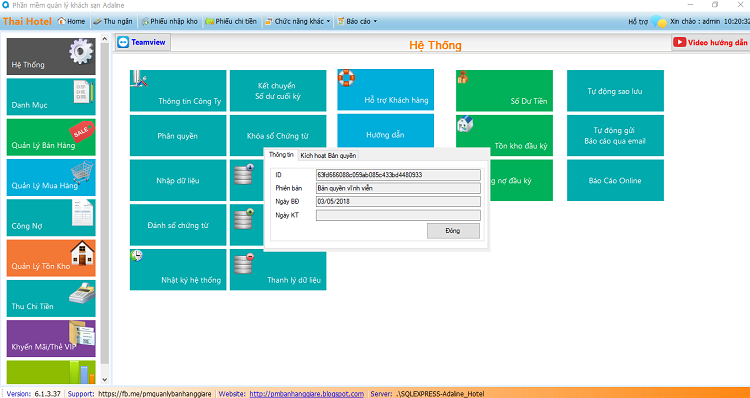Open Phiếu nhập kho from toolbar
The image size is (750, 398).
tap(170, 22)
